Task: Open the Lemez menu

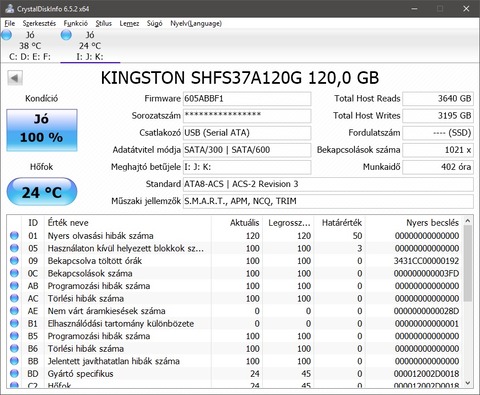Action: click(x=129, y=23)
